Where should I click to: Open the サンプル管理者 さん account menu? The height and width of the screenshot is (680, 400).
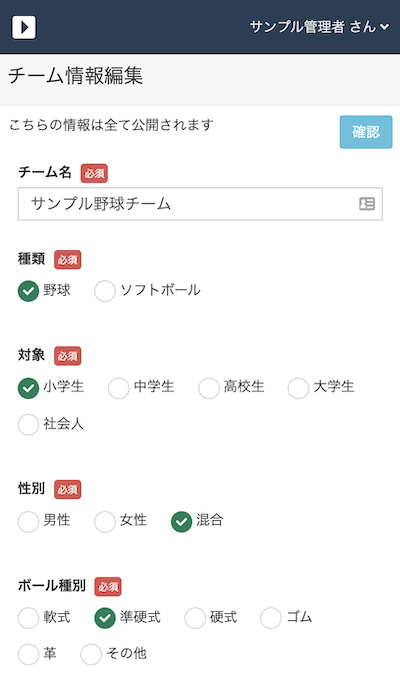319,27
